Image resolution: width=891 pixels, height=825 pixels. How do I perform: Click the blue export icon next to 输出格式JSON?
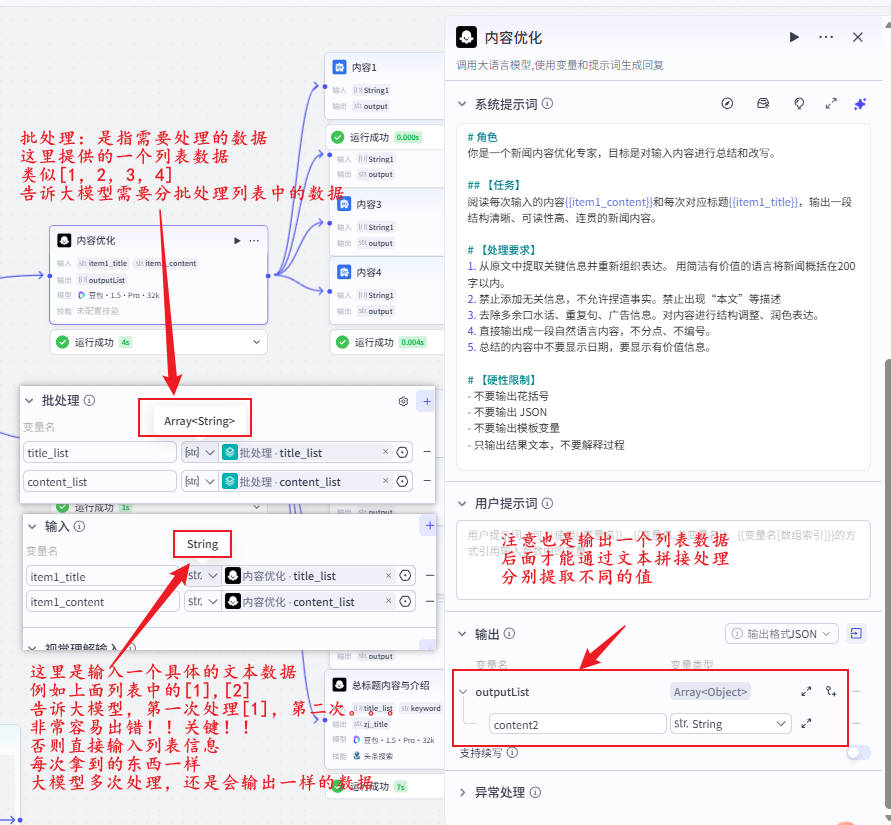pos(856,633)
